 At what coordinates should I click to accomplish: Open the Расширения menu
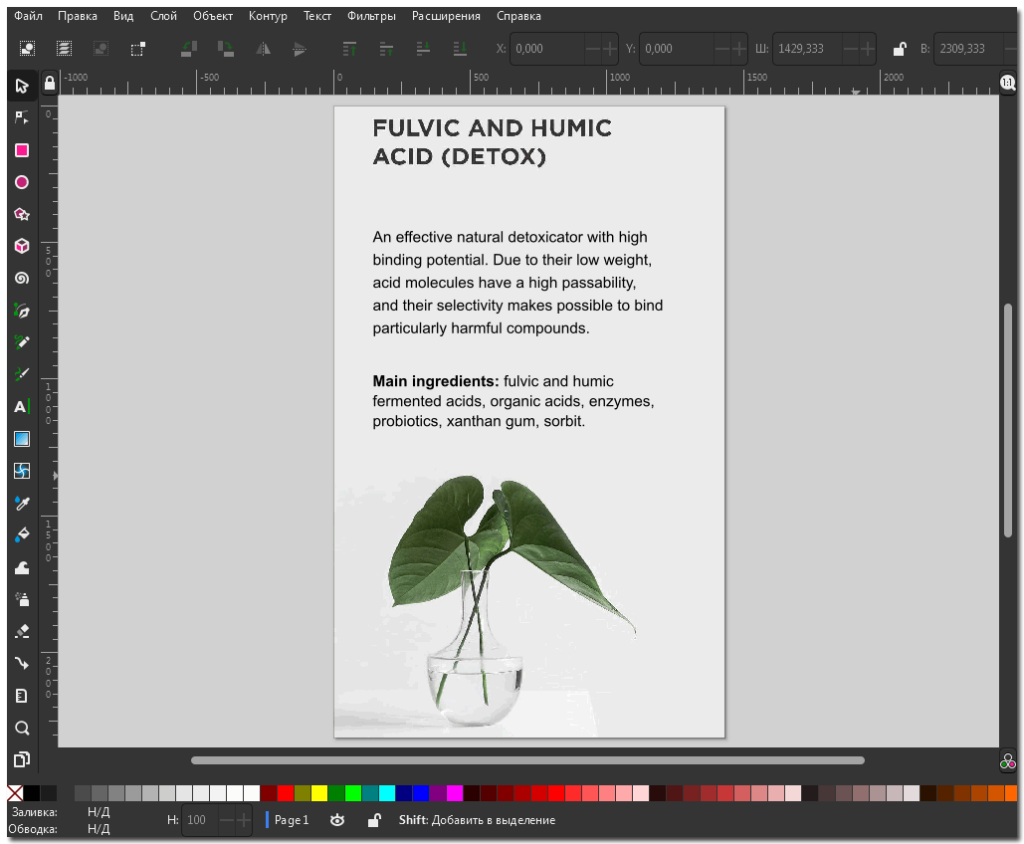(x=445, y=16)
